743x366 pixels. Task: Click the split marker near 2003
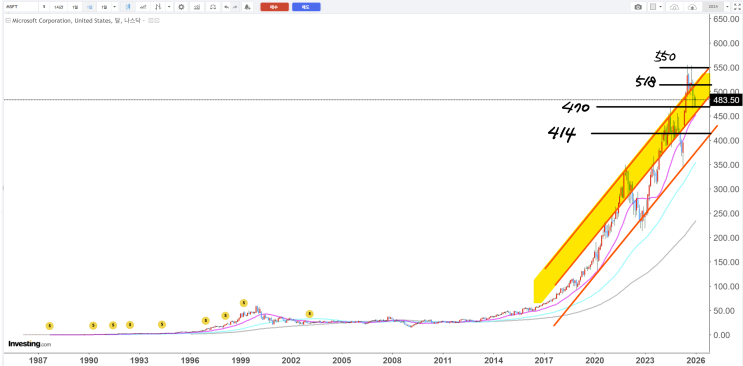click(x=309, y=313)
